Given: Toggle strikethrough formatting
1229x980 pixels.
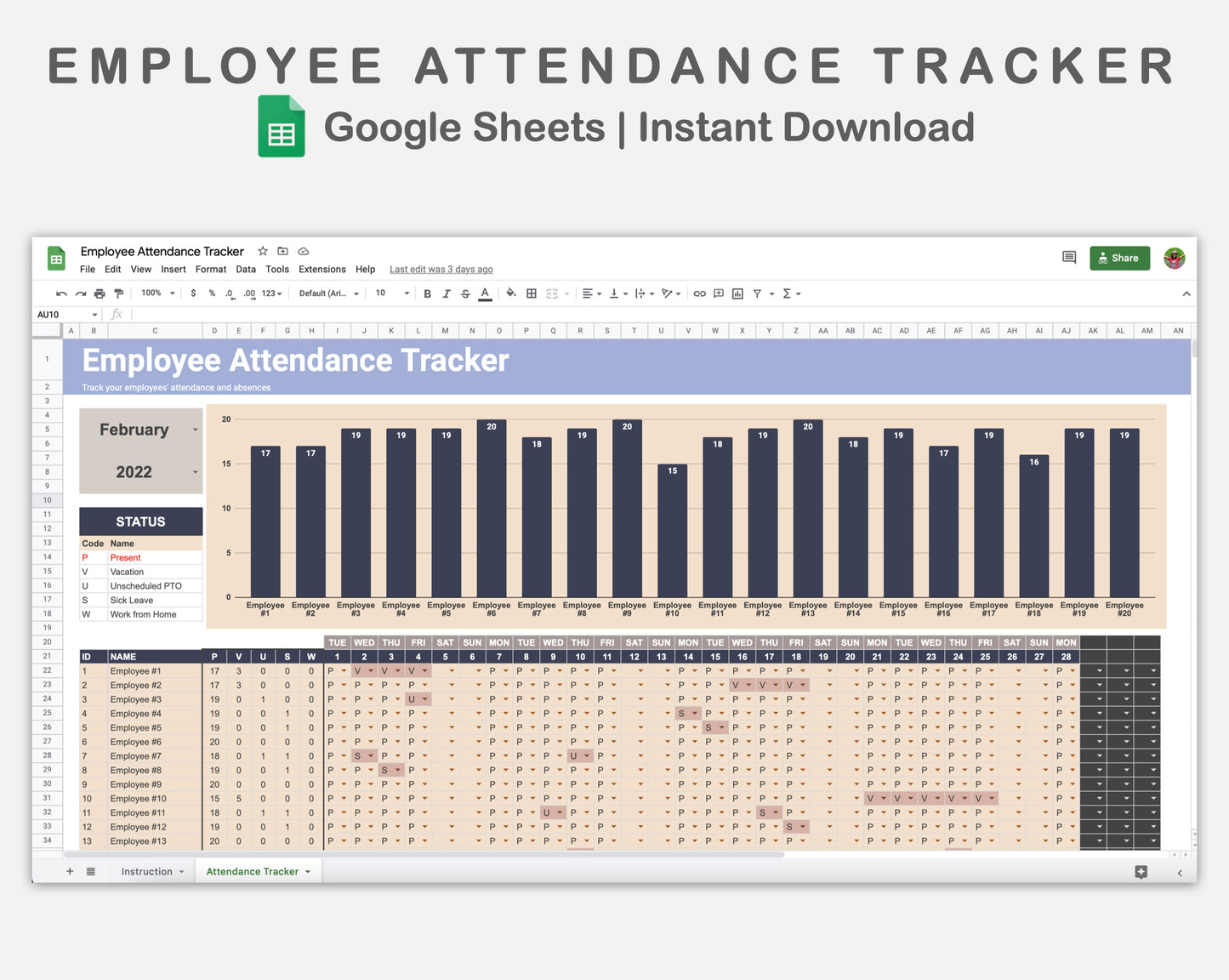Looking at the screenshot, I should point(465,293).
